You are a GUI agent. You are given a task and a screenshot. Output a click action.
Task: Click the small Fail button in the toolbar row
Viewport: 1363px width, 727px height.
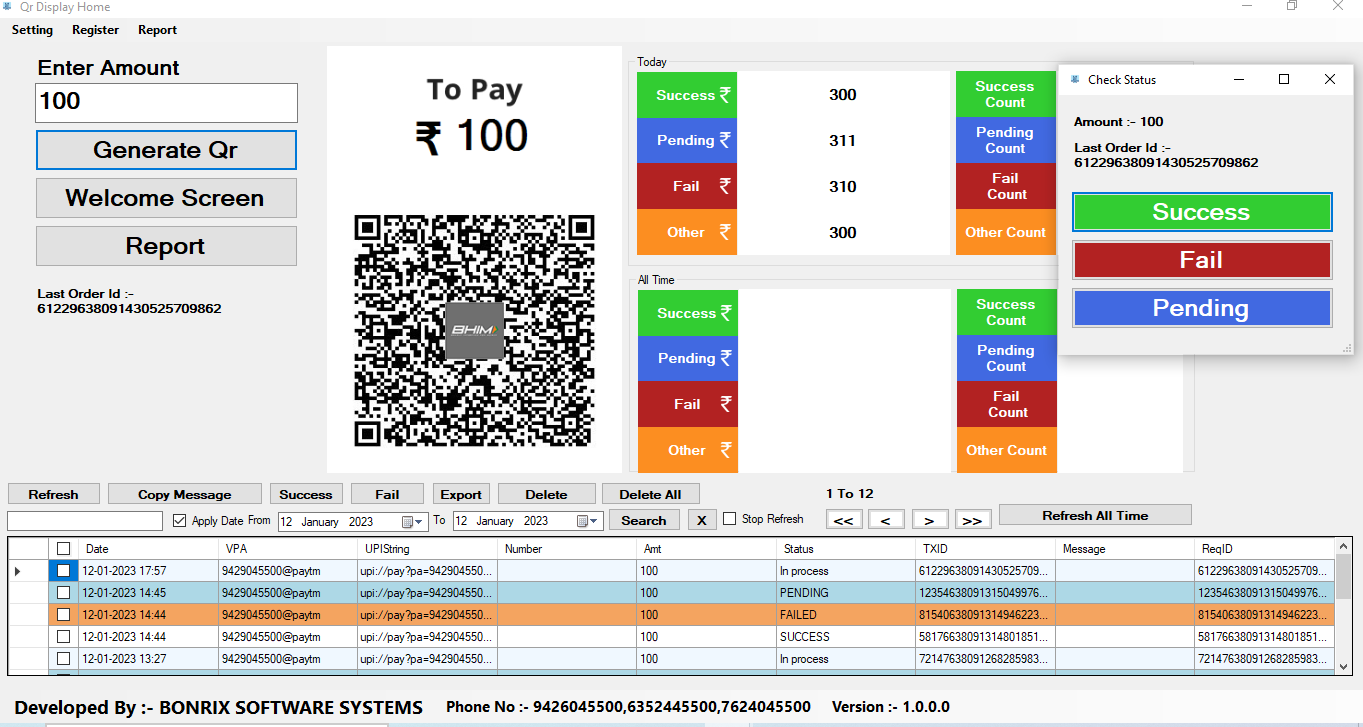[387, 494]
